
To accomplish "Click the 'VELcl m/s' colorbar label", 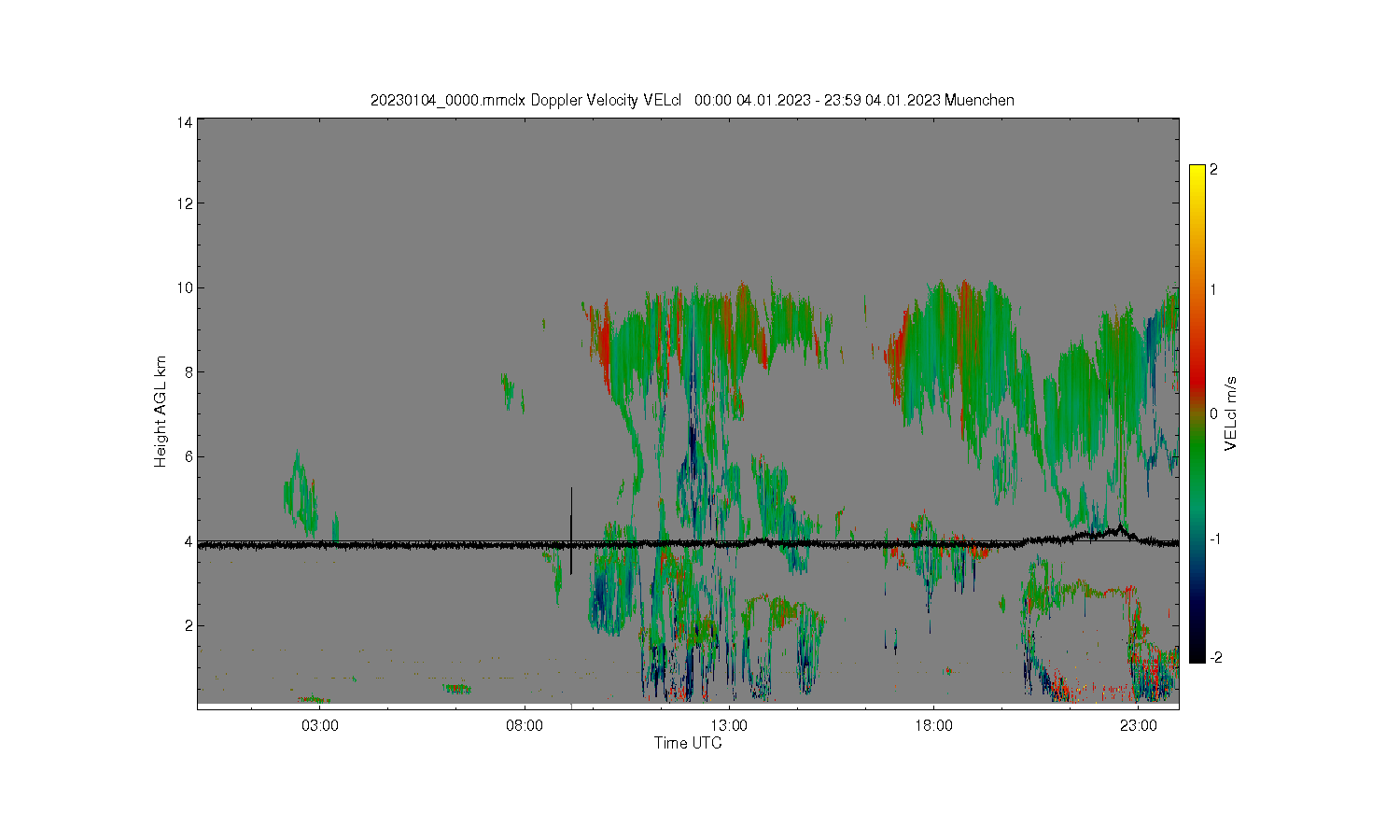I will (x=1231, y=413).
